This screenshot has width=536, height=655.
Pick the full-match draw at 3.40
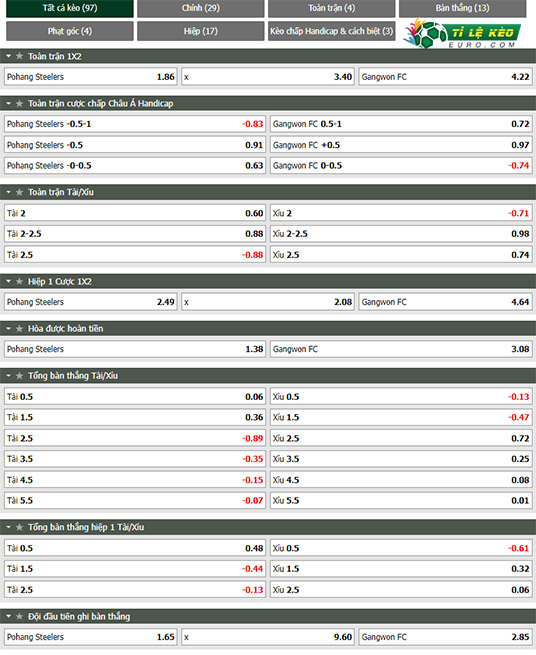point(268,77)
